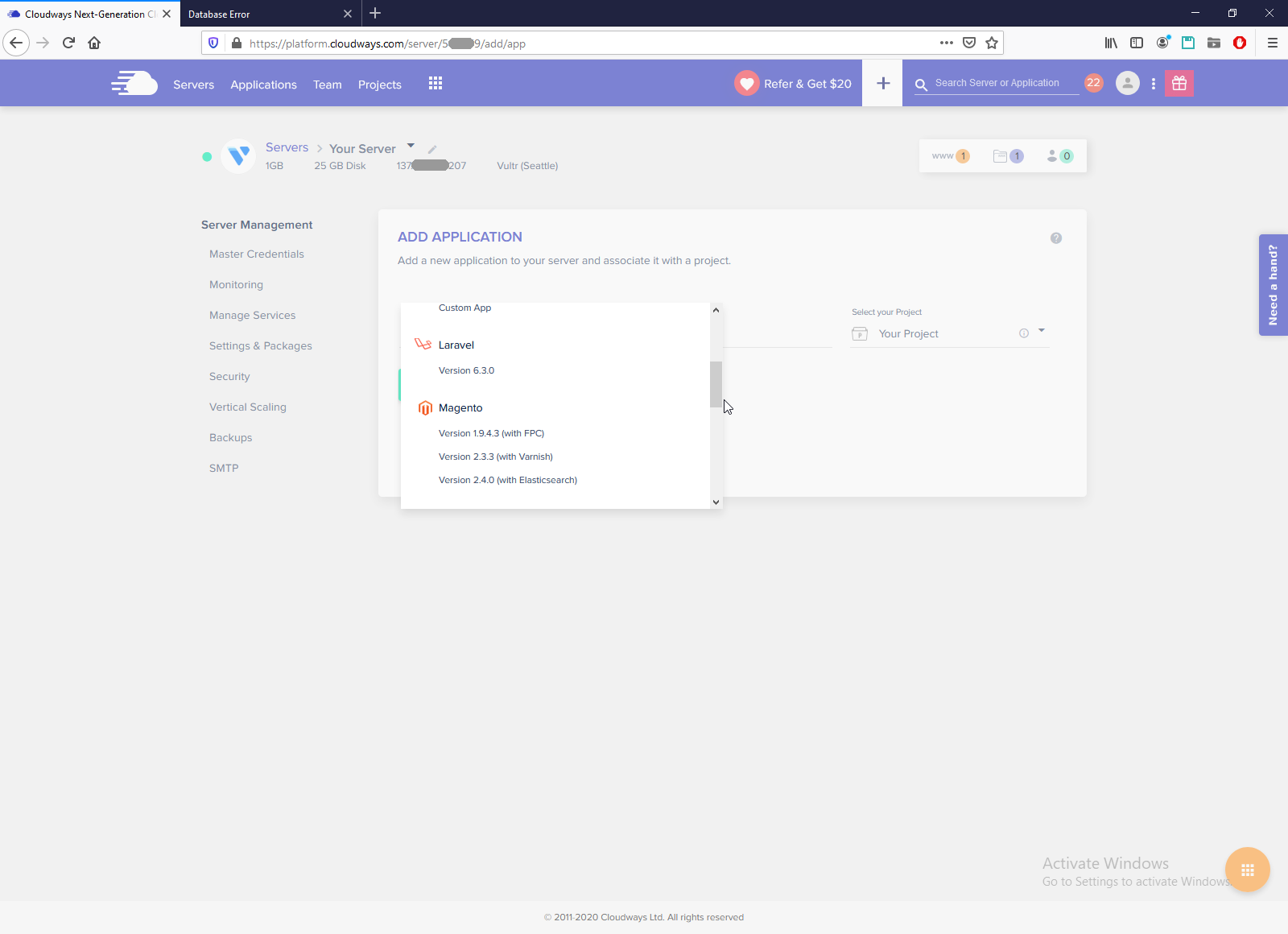The height and width of the screenshot is (934, 1288).
Task: Close the Database Error tab
Action: (348, 14)
